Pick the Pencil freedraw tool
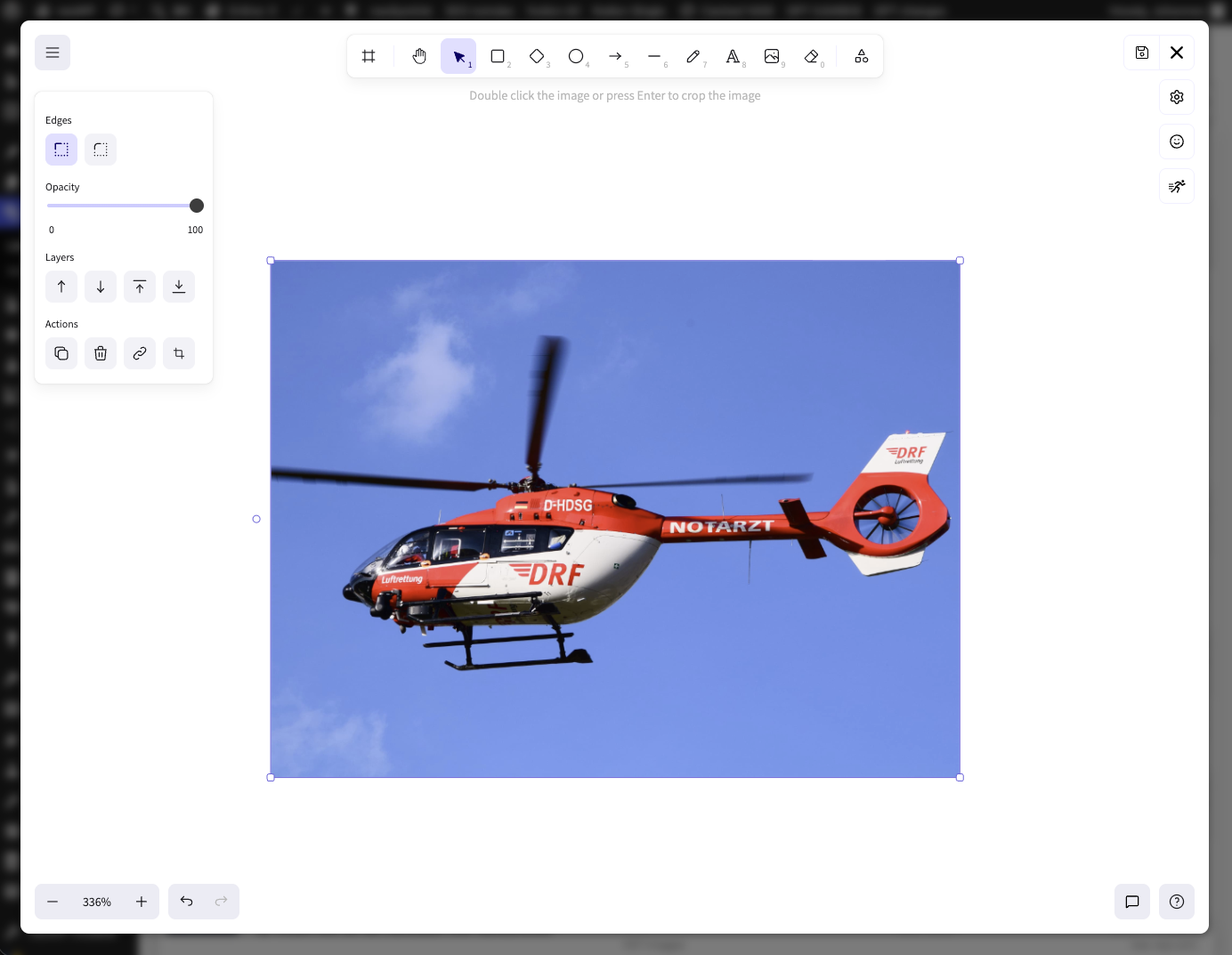Viewport: 1232px width, 955px height. (x=693, y=56)
